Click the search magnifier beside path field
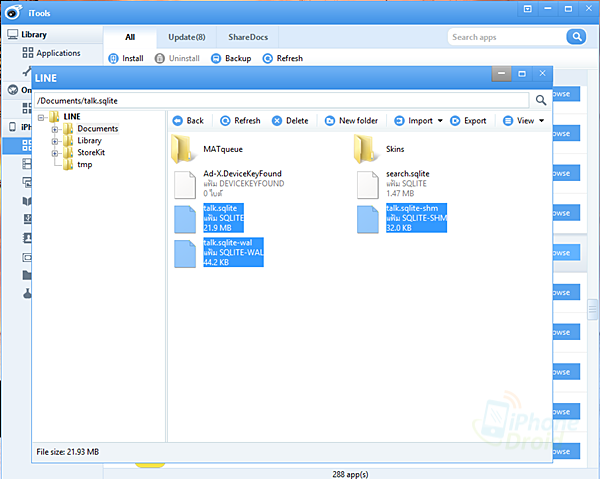Viewport: 600px width, 479px height. [x=541, y=100]
